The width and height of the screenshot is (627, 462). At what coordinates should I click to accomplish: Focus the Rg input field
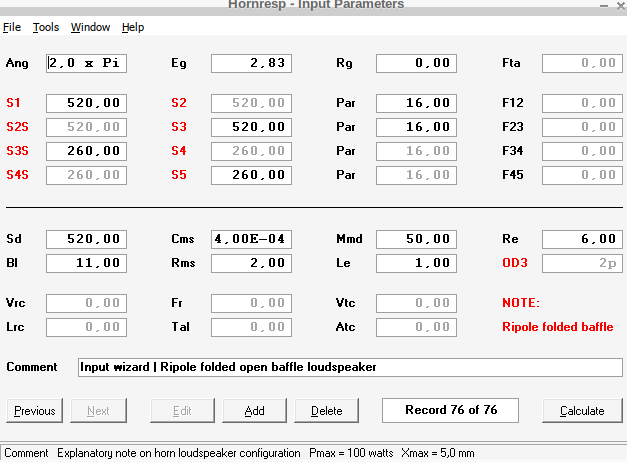tap(416, 63)
